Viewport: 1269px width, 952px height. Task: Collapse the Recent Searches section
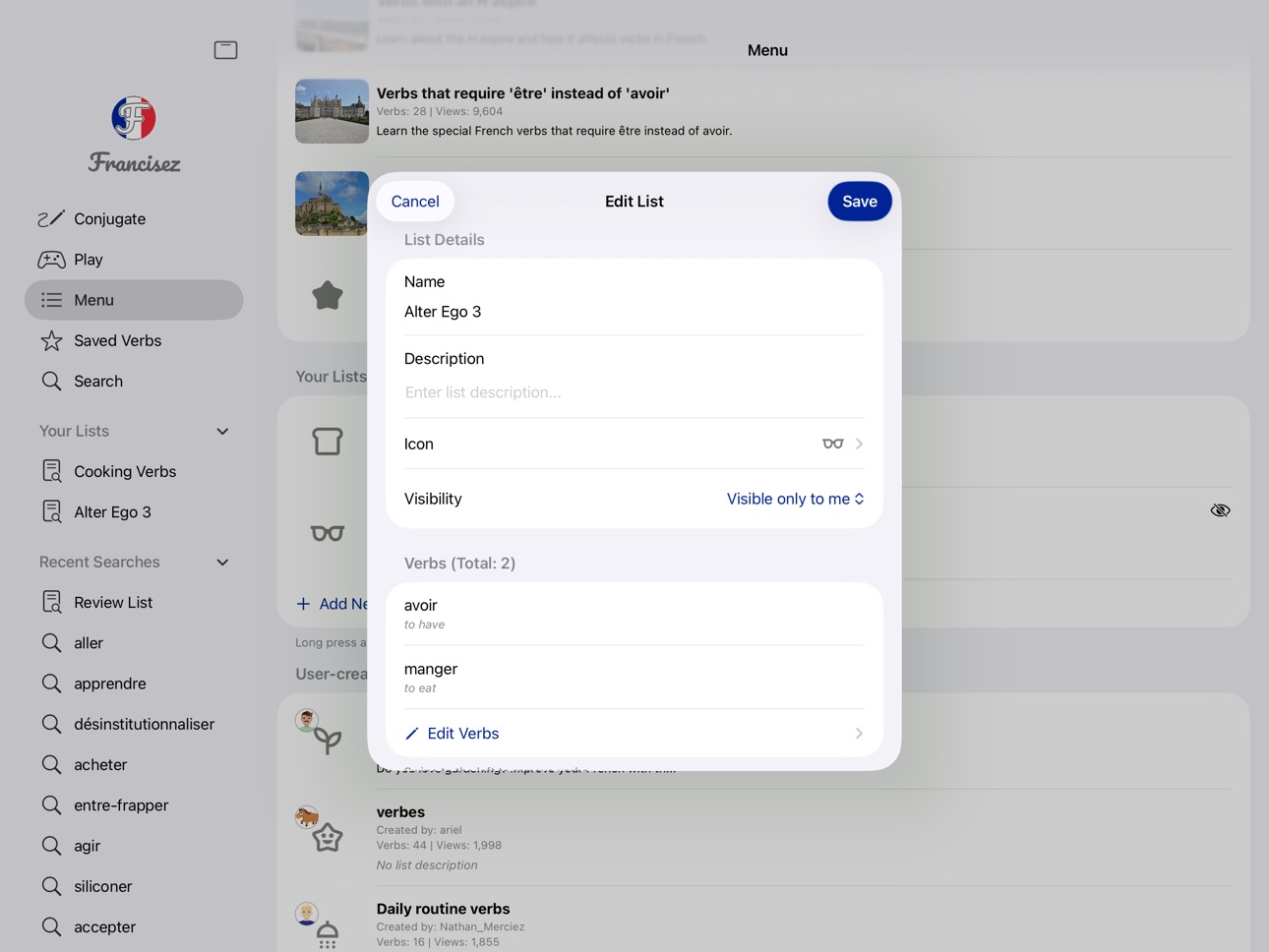222,563
